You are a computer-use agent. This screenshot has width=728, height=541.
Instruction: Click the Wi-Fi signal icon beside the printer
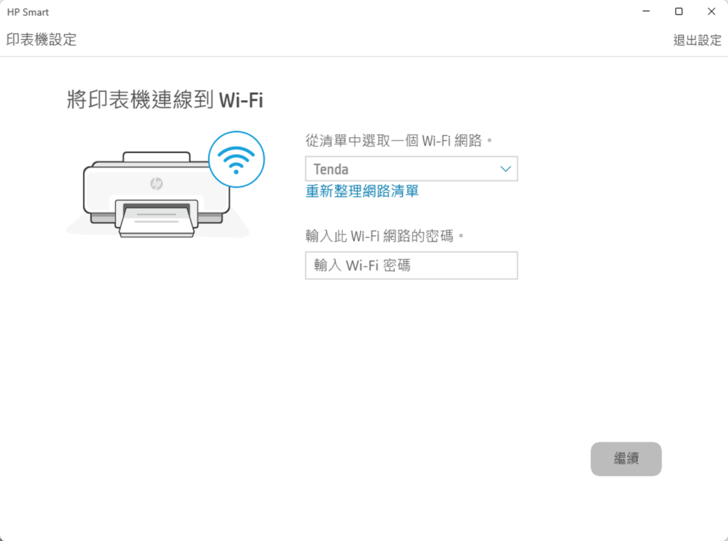click(x=236, y=160)
